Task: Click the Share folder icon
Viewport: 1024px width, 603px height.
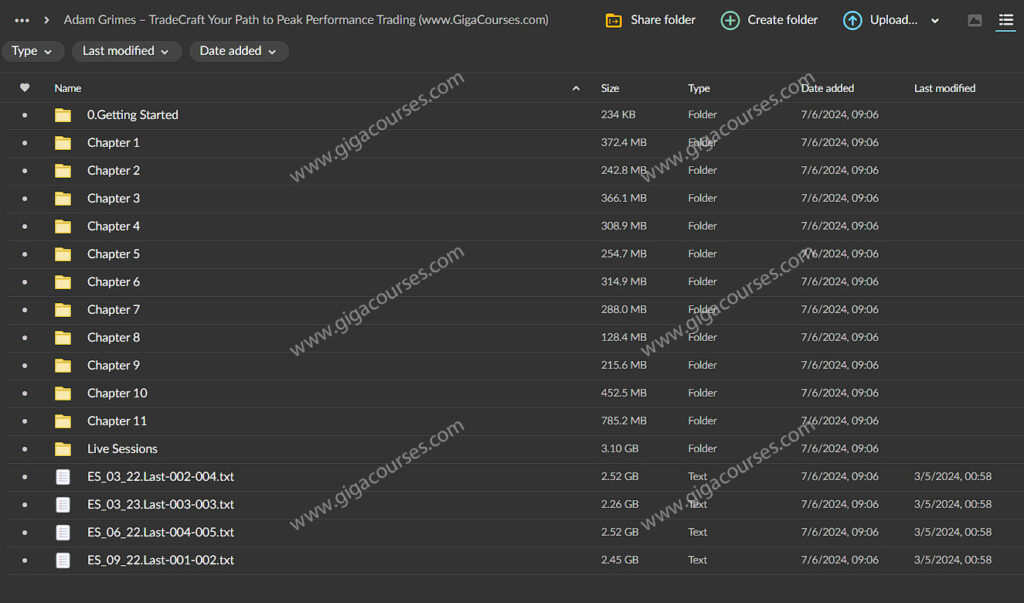Action: point(614,20)
